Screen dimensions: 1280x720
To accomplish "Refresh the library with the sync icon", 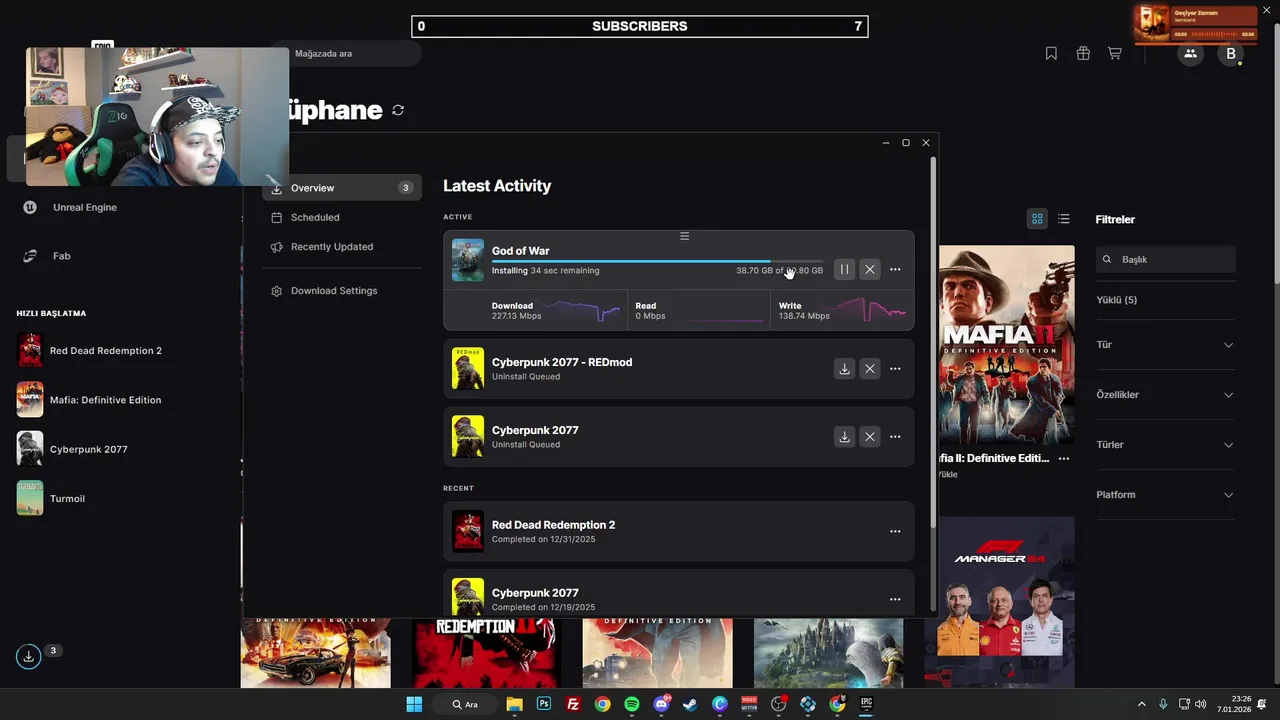I will [398, 110].
